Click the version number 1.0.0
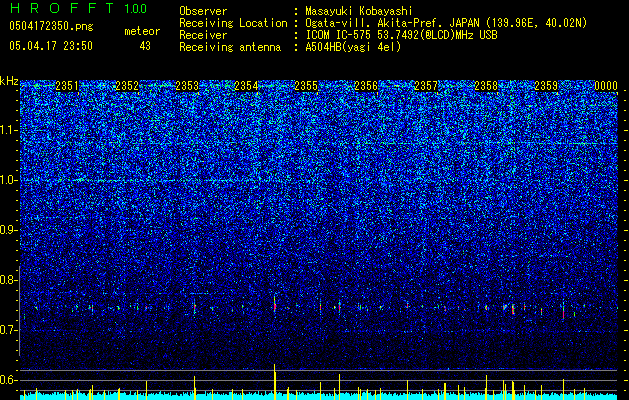This screenshot has height=400, width=629. click(135, 8)
